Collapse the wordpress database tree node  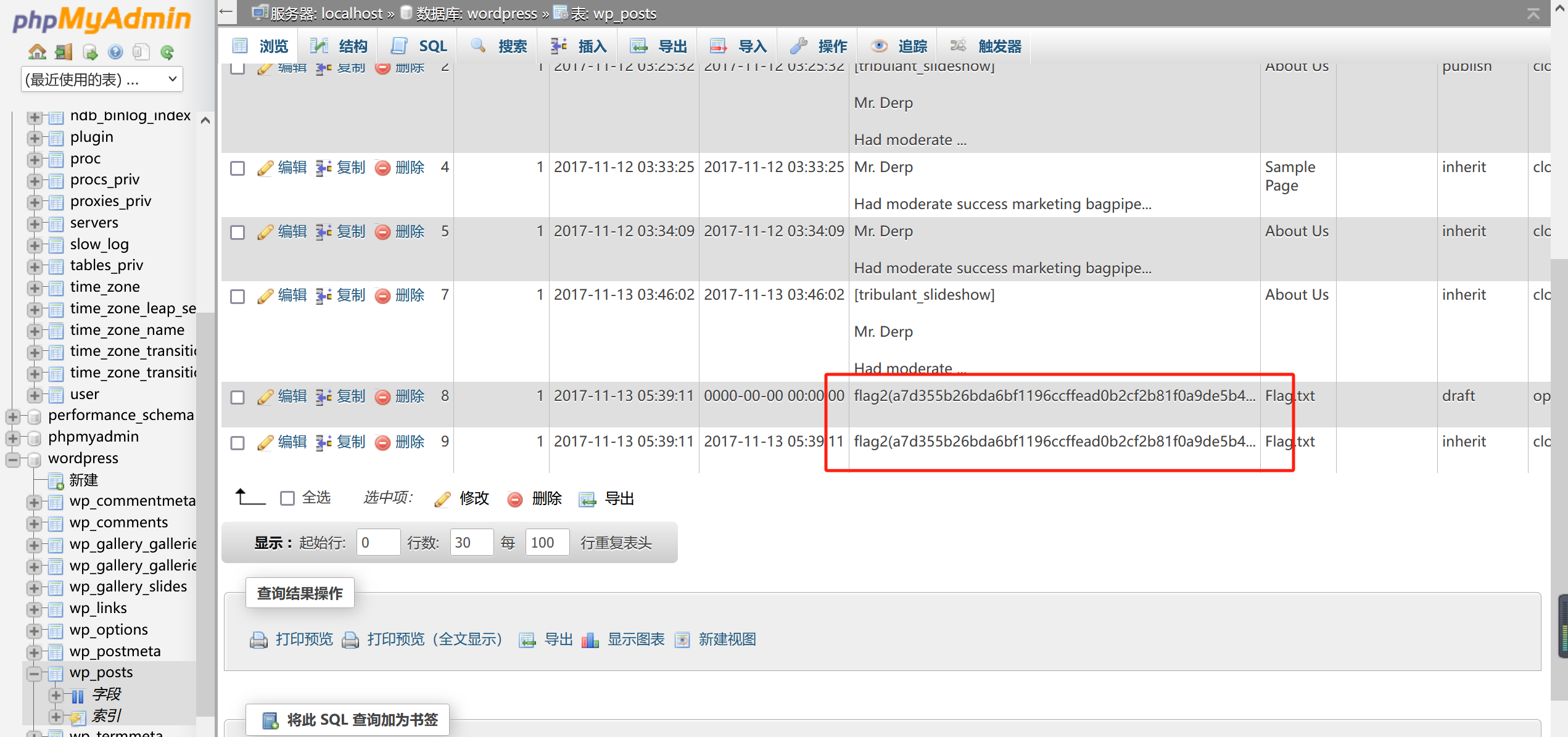12,459
